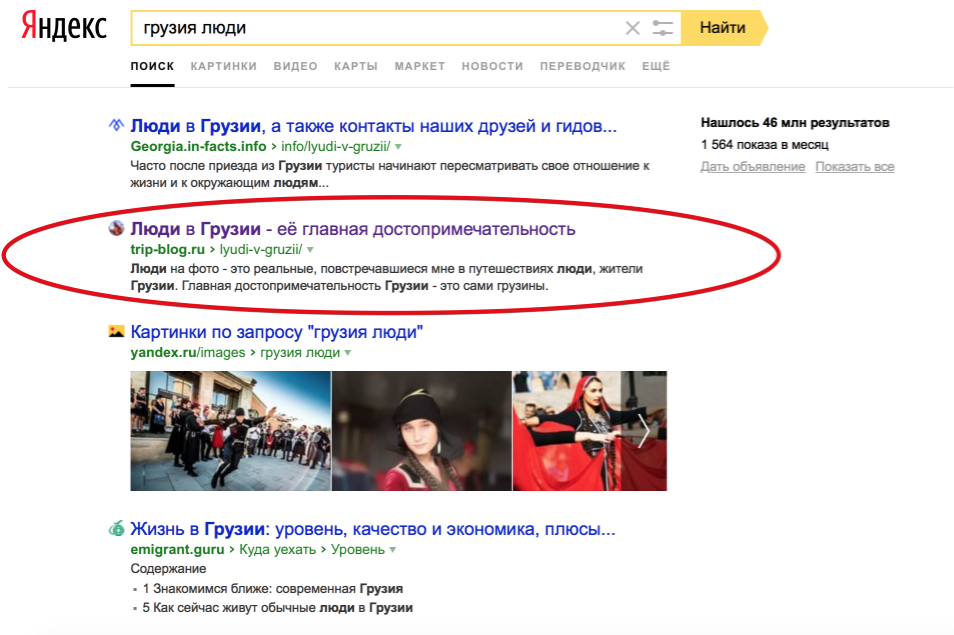Click Georgia.in-facts.info favicon icon
Image resolution: width=954 pixels, height=635 pixels.
tap(116, 125)
